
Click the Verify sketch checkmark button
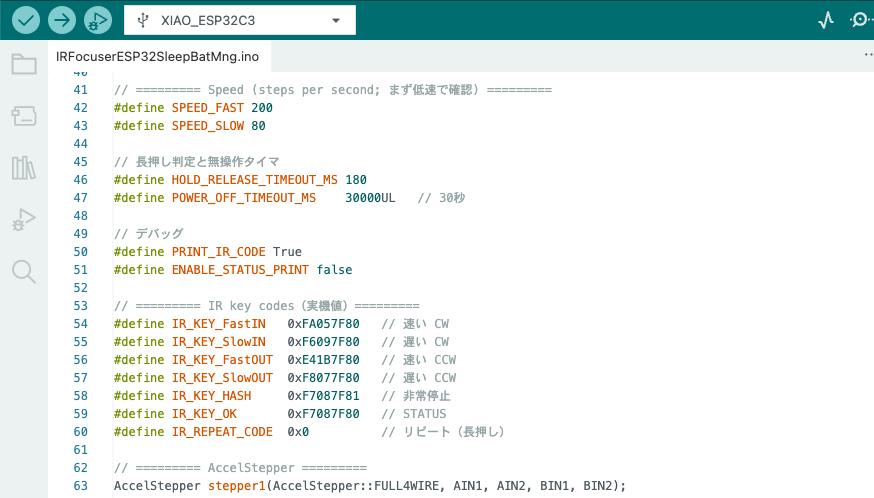click(x=27, y=20)
